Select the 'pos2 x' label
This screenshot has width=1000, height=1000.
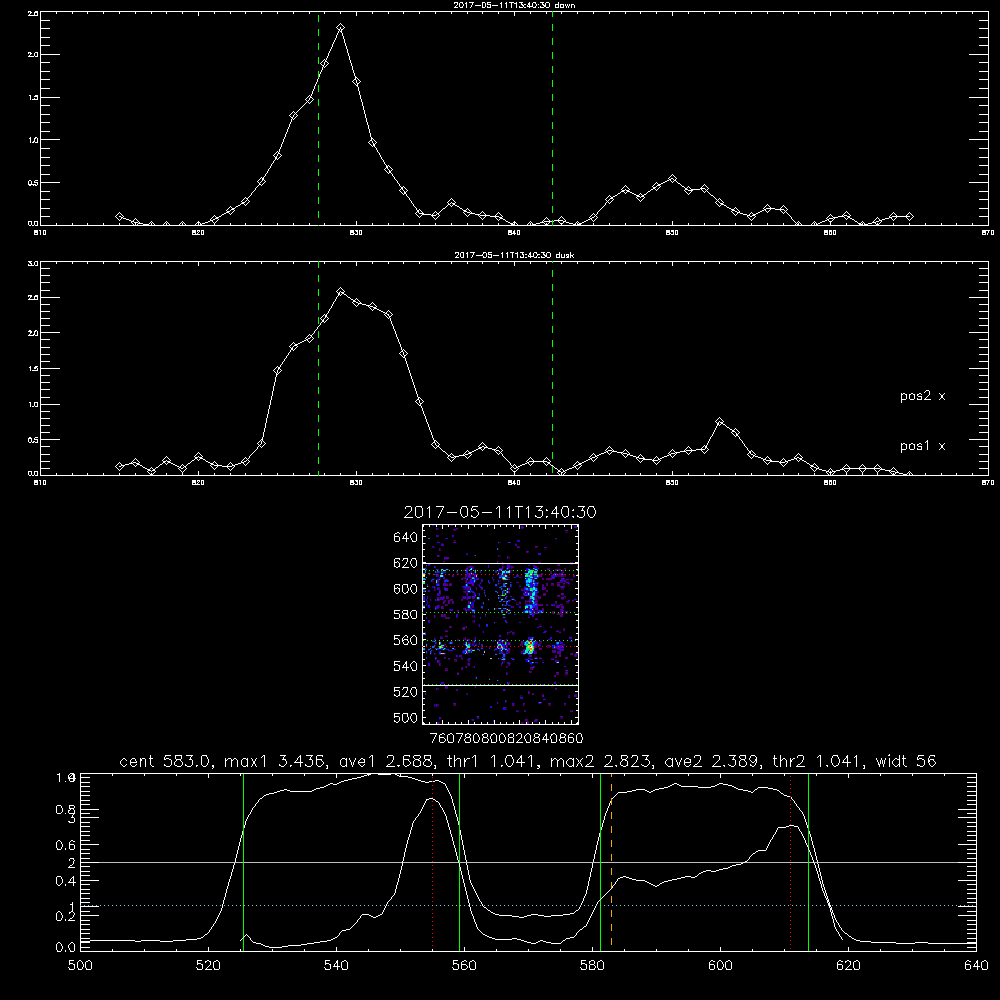click(x=922, y=396)
